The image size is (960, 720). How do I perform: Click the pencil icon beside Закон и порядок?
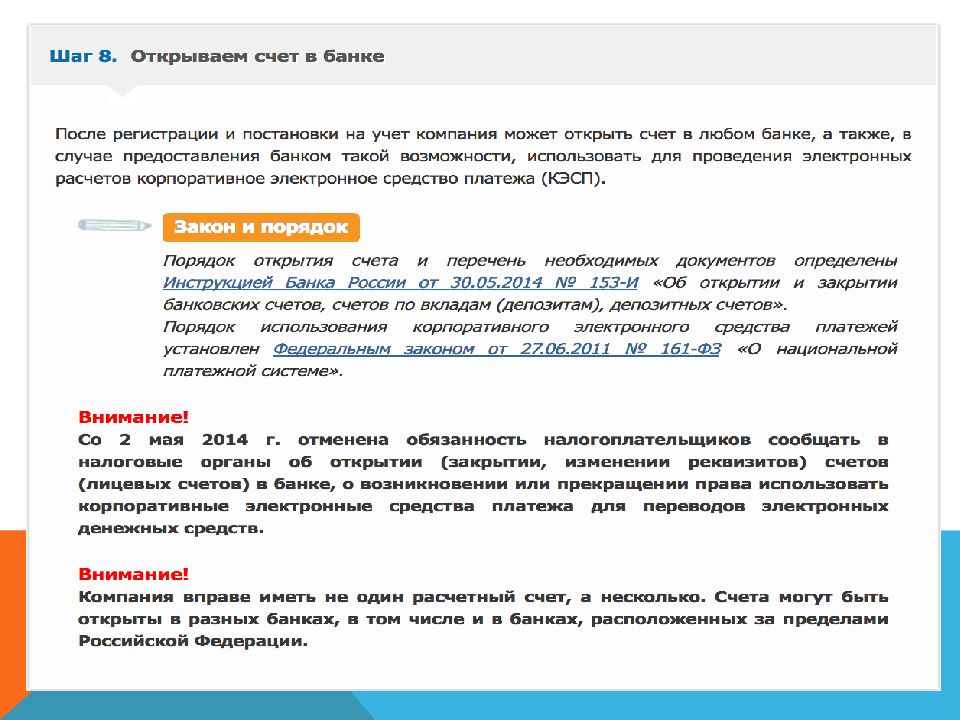[x=114, y=226]
